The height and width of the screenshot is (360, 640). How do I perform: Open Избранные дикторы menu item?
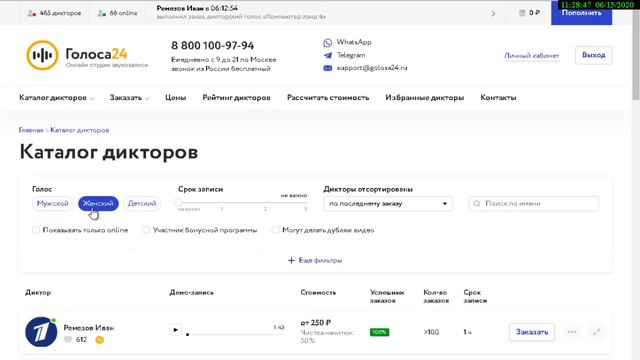(424, 98)
